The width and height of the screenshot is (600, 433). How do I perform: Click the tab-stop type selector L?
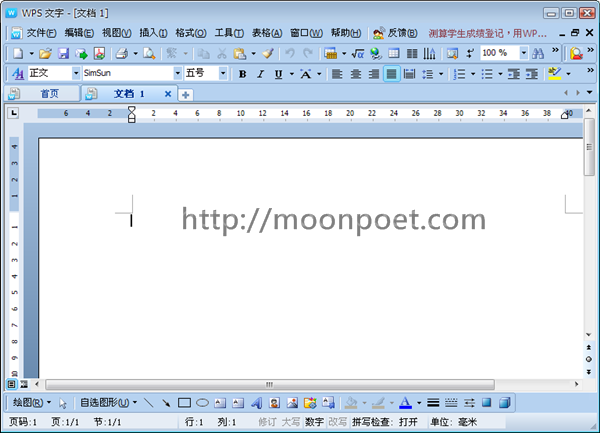13,113
